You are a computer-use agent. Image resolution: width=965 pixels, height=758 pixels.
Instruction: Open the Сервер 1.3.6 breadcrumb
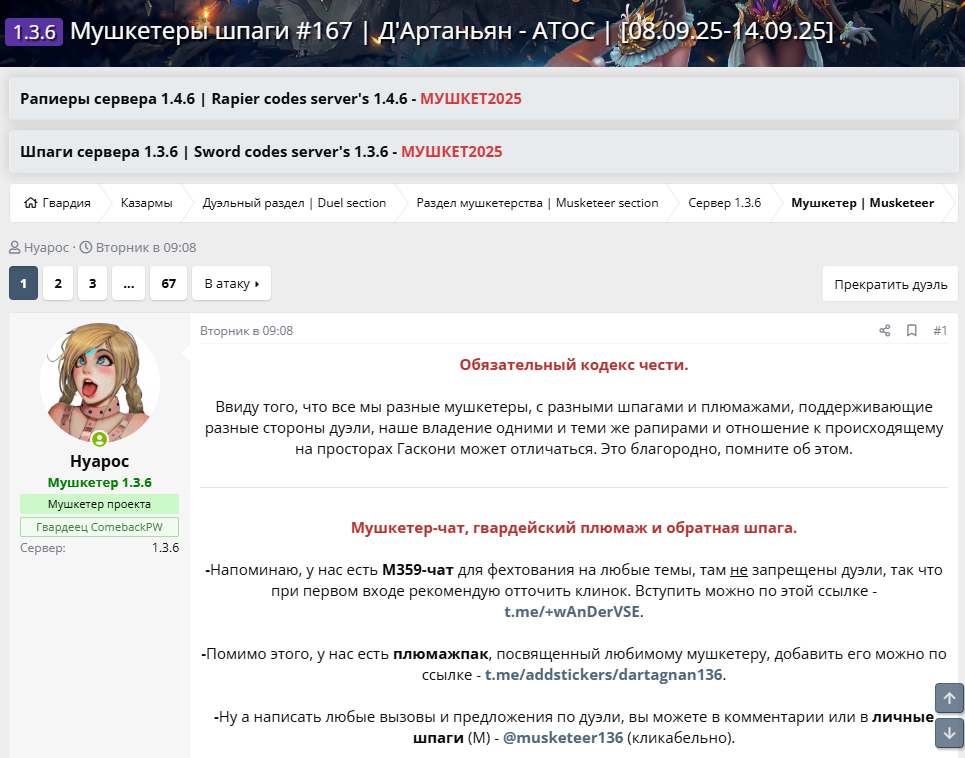pos(724,203)
